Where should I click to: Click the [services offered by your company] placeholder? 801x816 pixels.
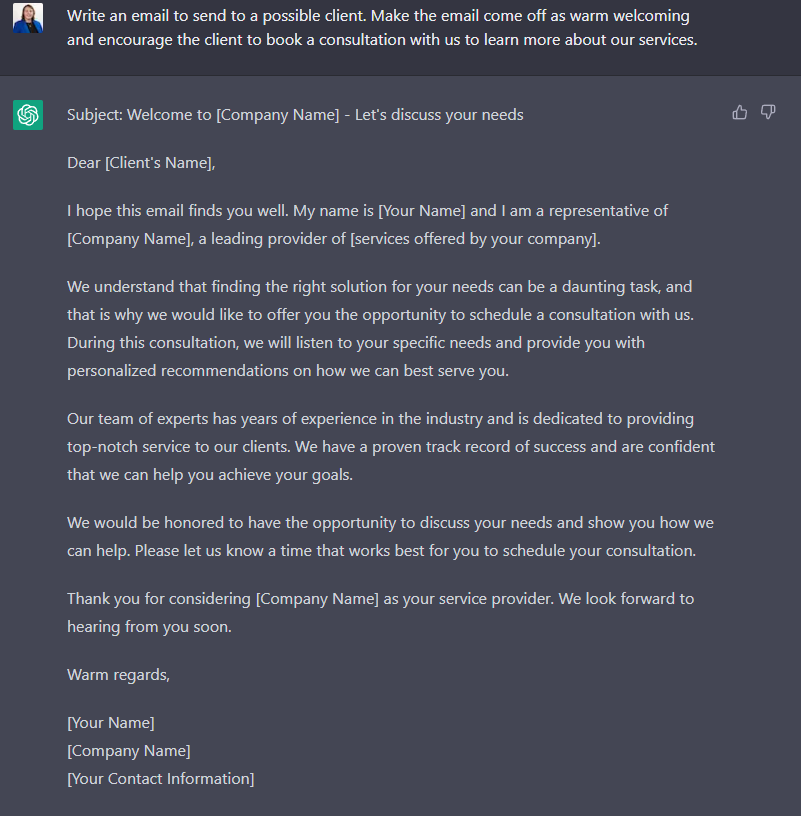(x=474, y=239)
